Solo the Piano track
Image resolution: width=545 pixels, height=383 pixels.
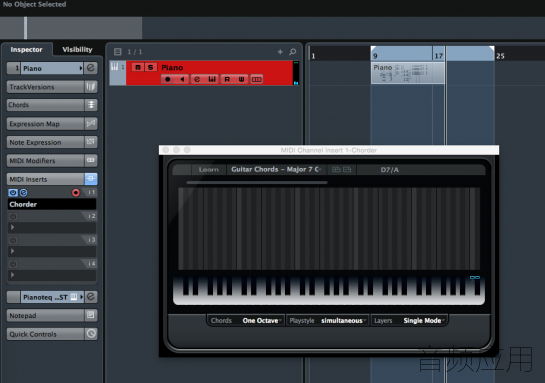pos(151,67)
